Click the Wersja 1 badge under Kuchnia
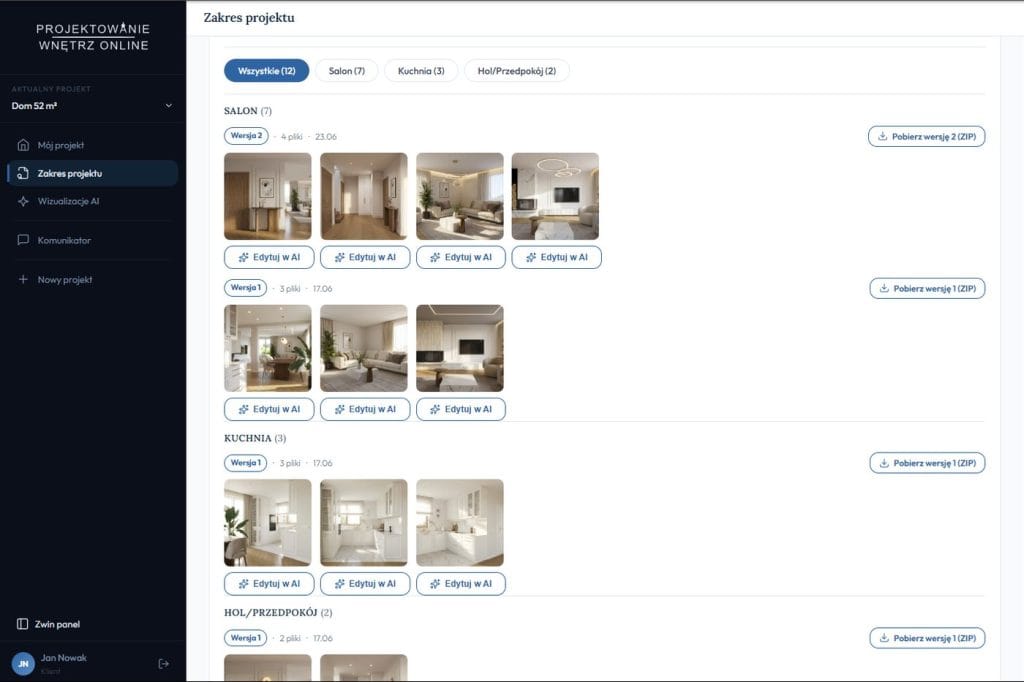1024x682 pixels. tap(246, 463)
